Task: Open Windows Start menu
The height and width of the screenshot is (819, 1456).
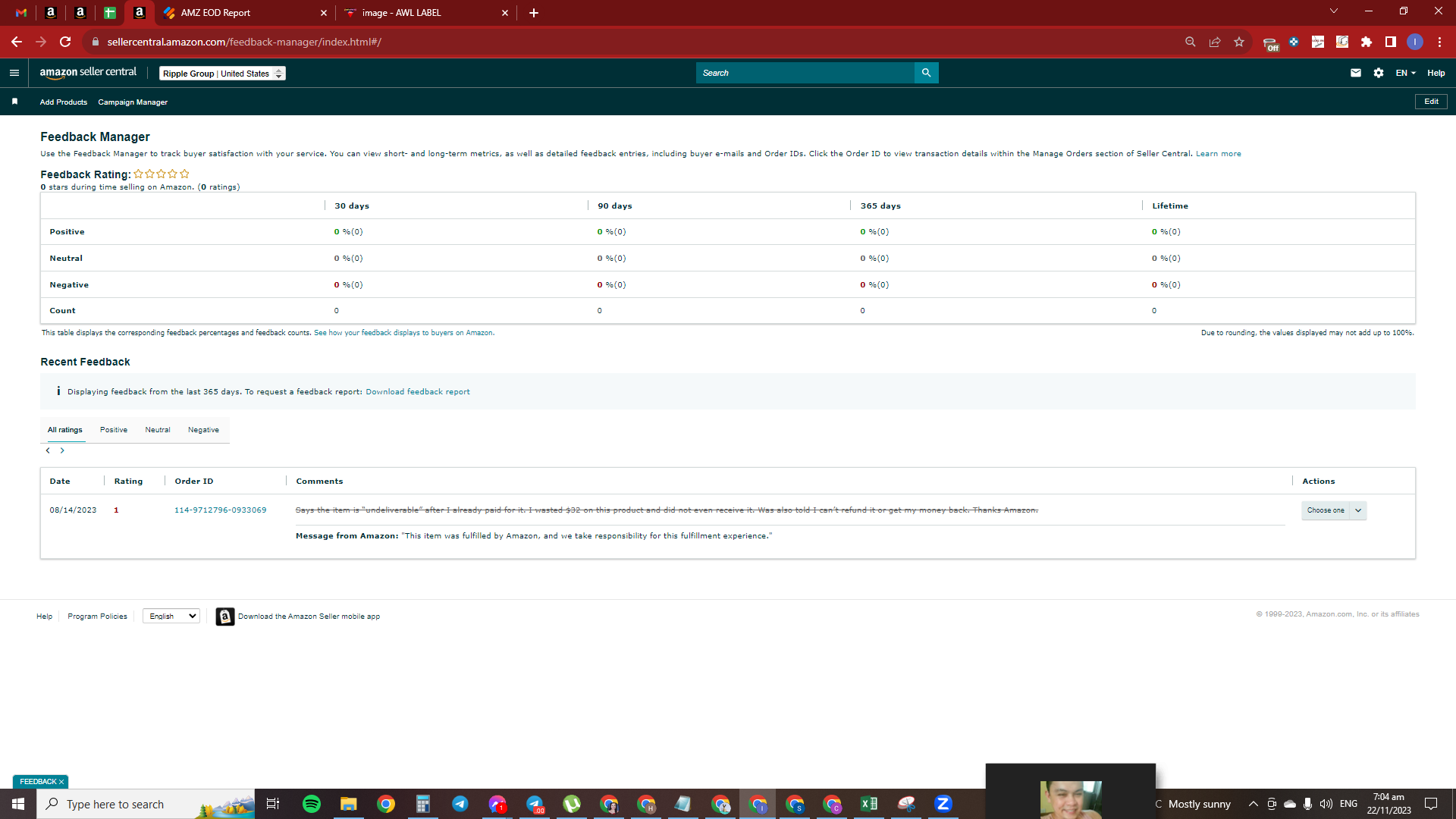Action: [x=18, y=804]
